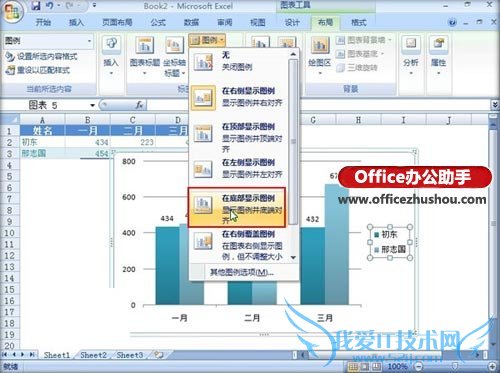This screenshot has height=373, width=500.
Task: Switch to the 插入 ribbon tab
Action: point(76,22)
